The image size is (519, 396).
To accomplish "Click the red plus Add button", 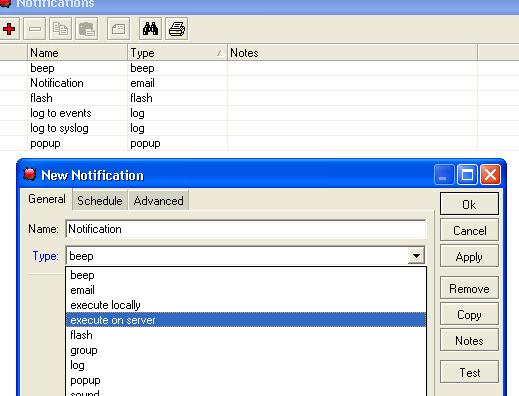I will [x=9, y=29].
